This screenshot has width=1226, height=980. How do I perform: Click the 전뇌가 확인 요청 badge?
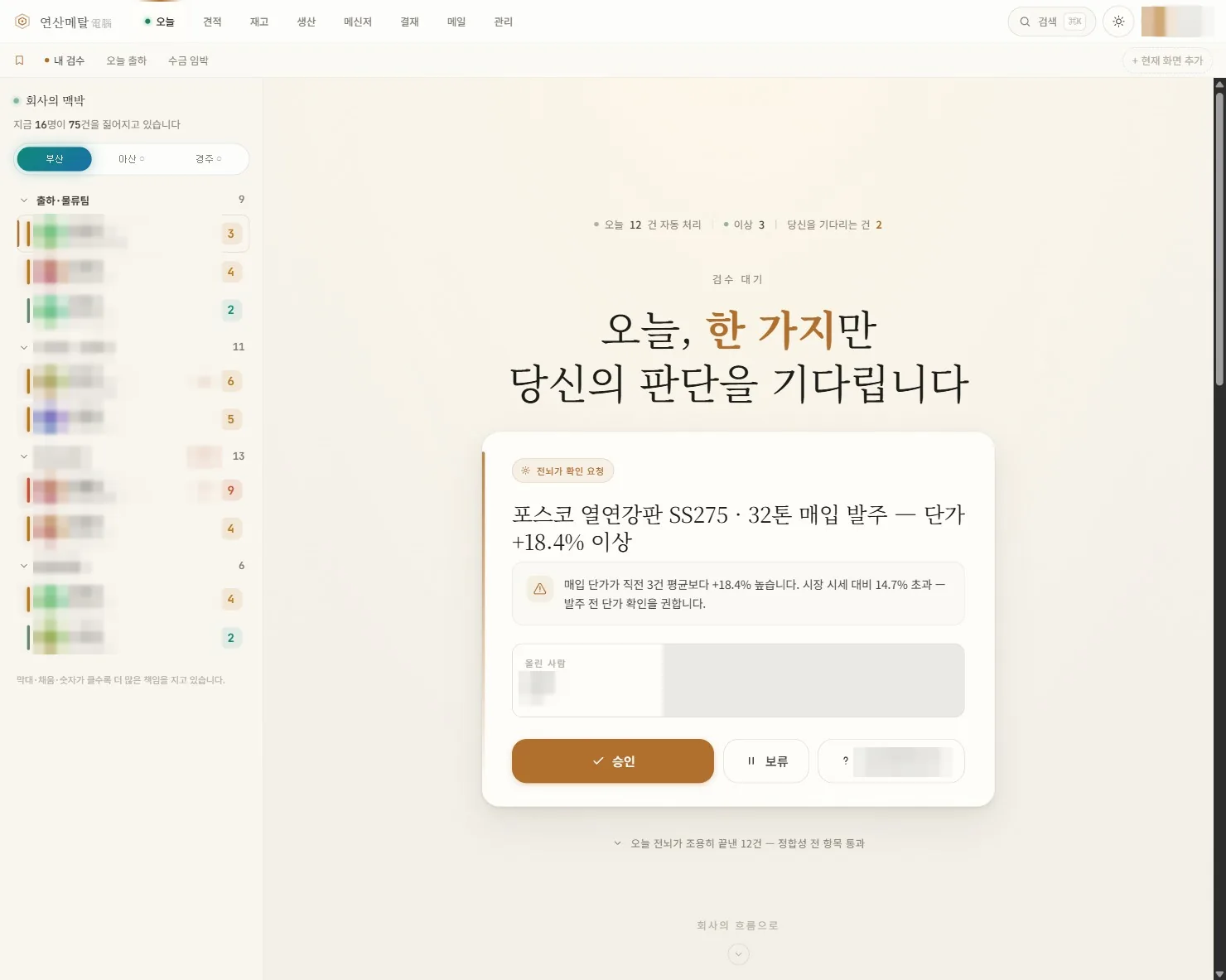click(x=563, y=471)
